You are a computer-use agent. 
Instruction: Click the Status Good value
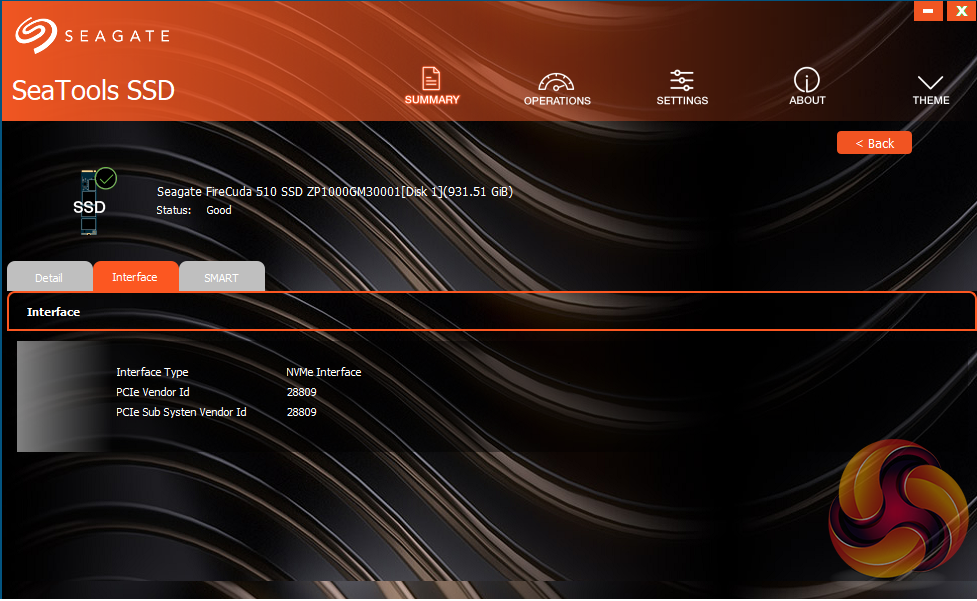point(219,211)
